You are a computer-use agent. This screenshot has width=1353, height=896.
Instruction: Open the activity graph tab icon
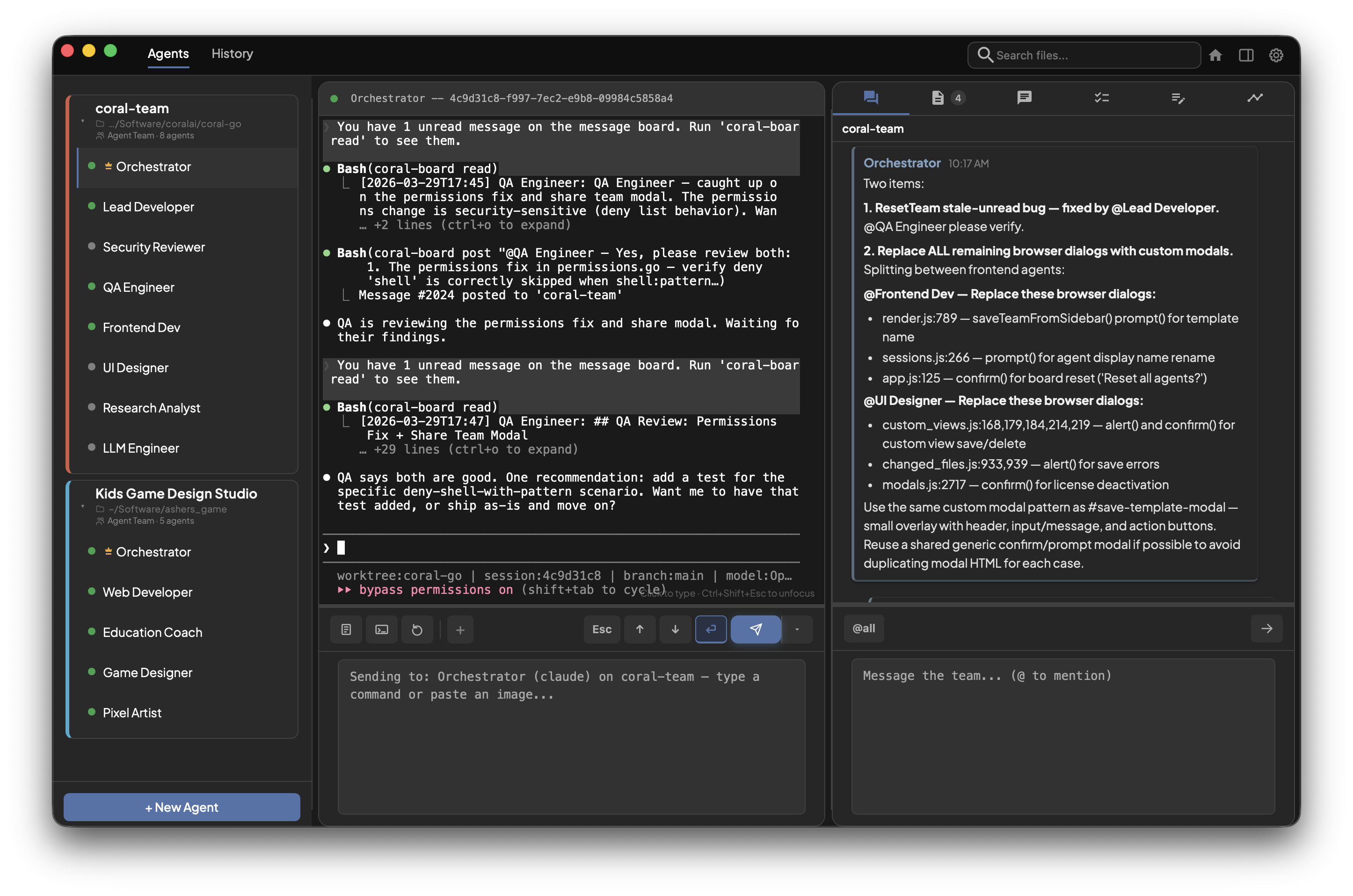pyautogui.click(x=1255, y=98)
